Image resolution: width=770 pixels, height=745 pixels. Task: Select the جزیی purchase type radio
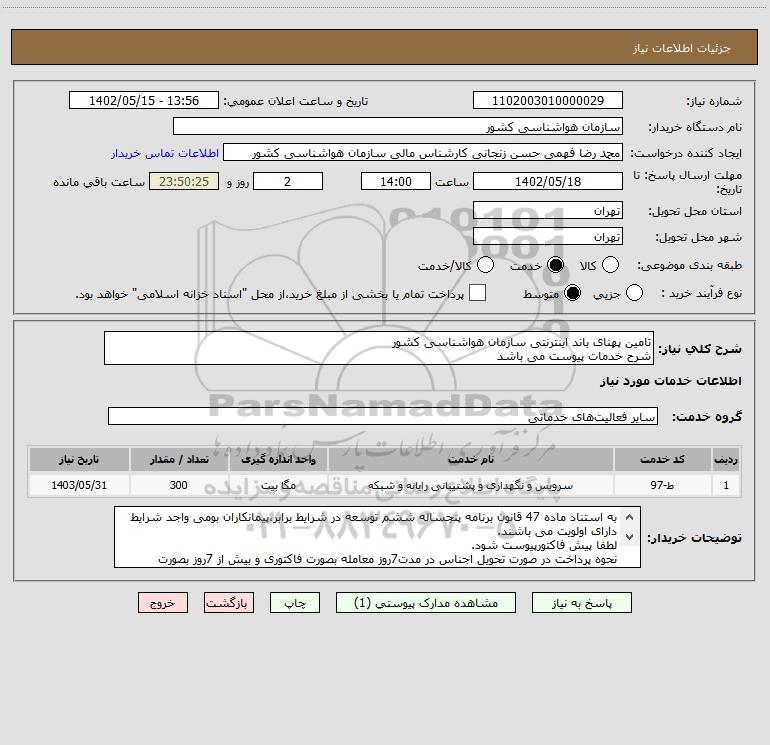[x=634, y=293]
